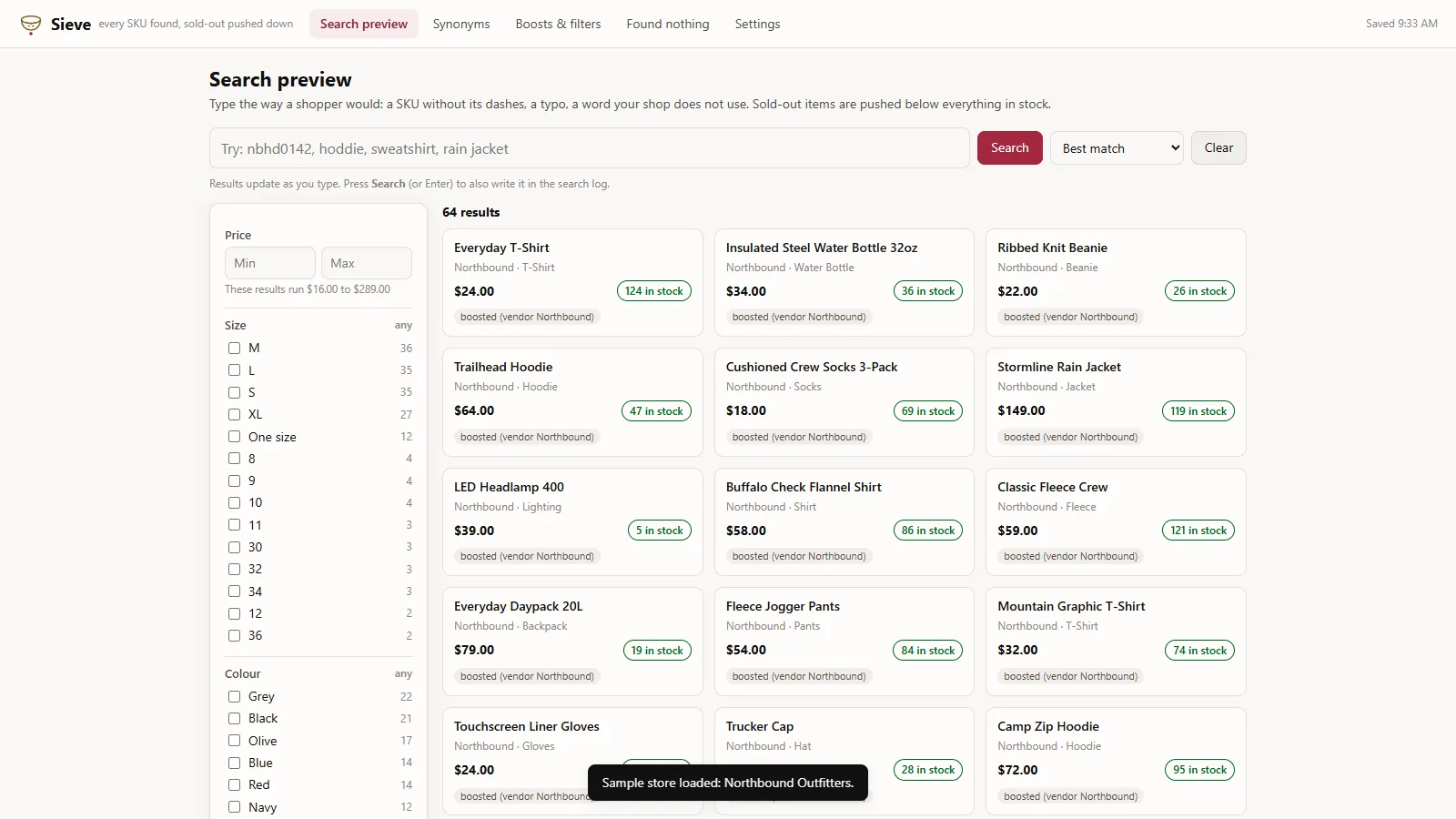Focus the search query input field

point(590,148)
